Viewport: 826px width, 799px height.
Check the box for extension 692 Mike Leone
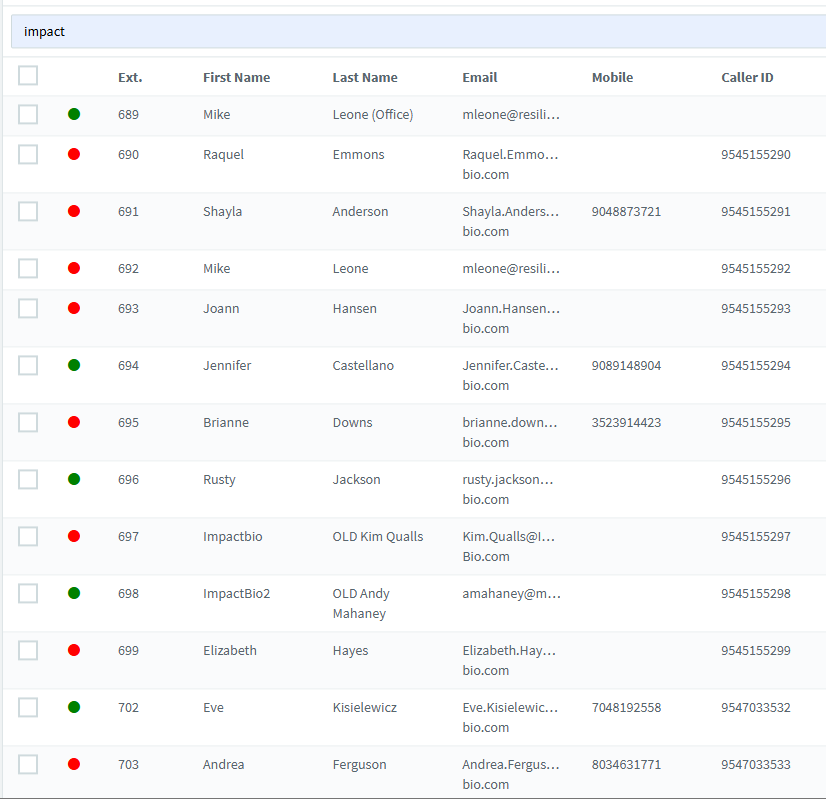pos(28,268)
